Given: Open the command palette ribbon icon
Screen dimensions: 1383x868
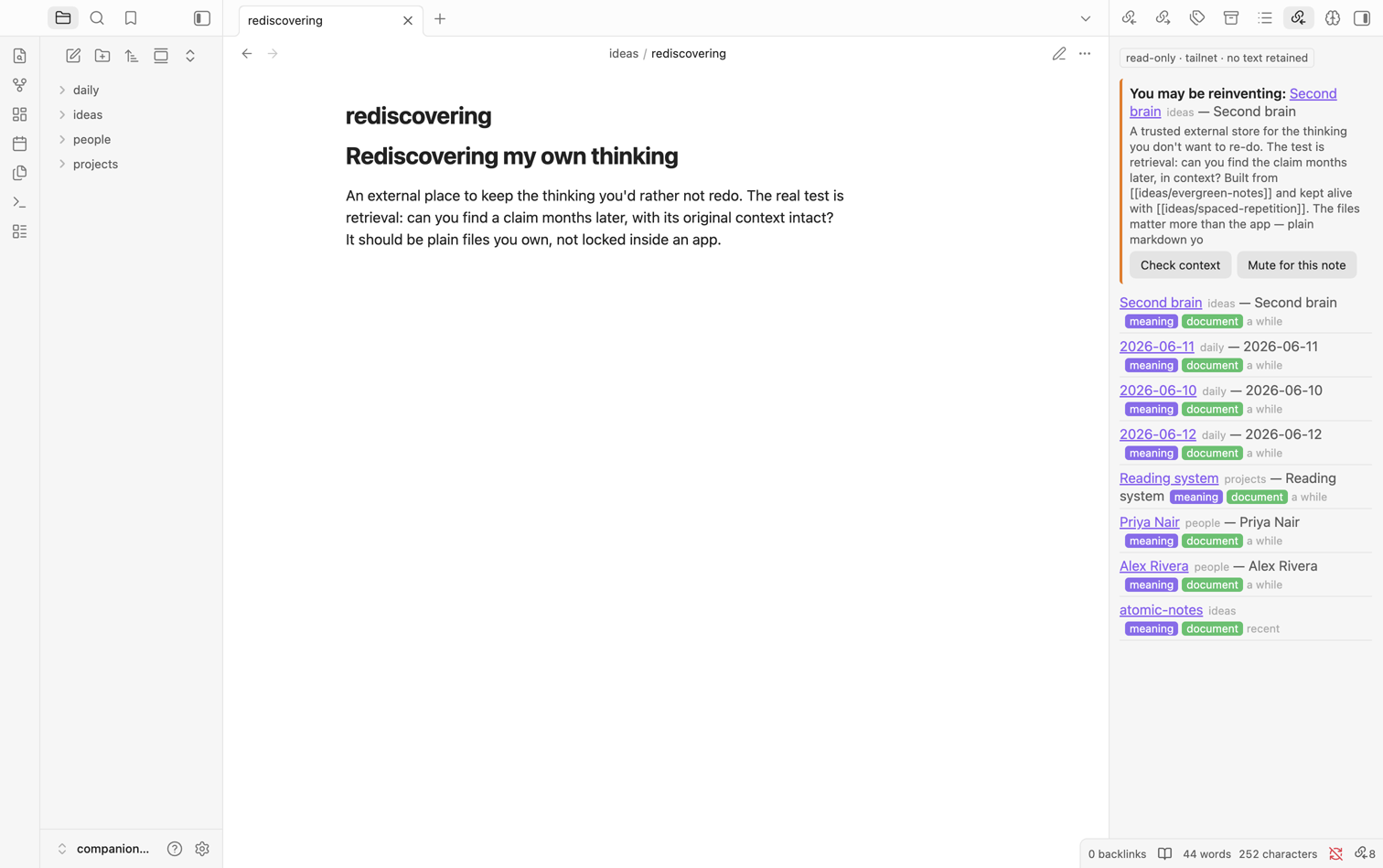Looking at the screenshot, I should pyautogui.click(x=19, y=202).
